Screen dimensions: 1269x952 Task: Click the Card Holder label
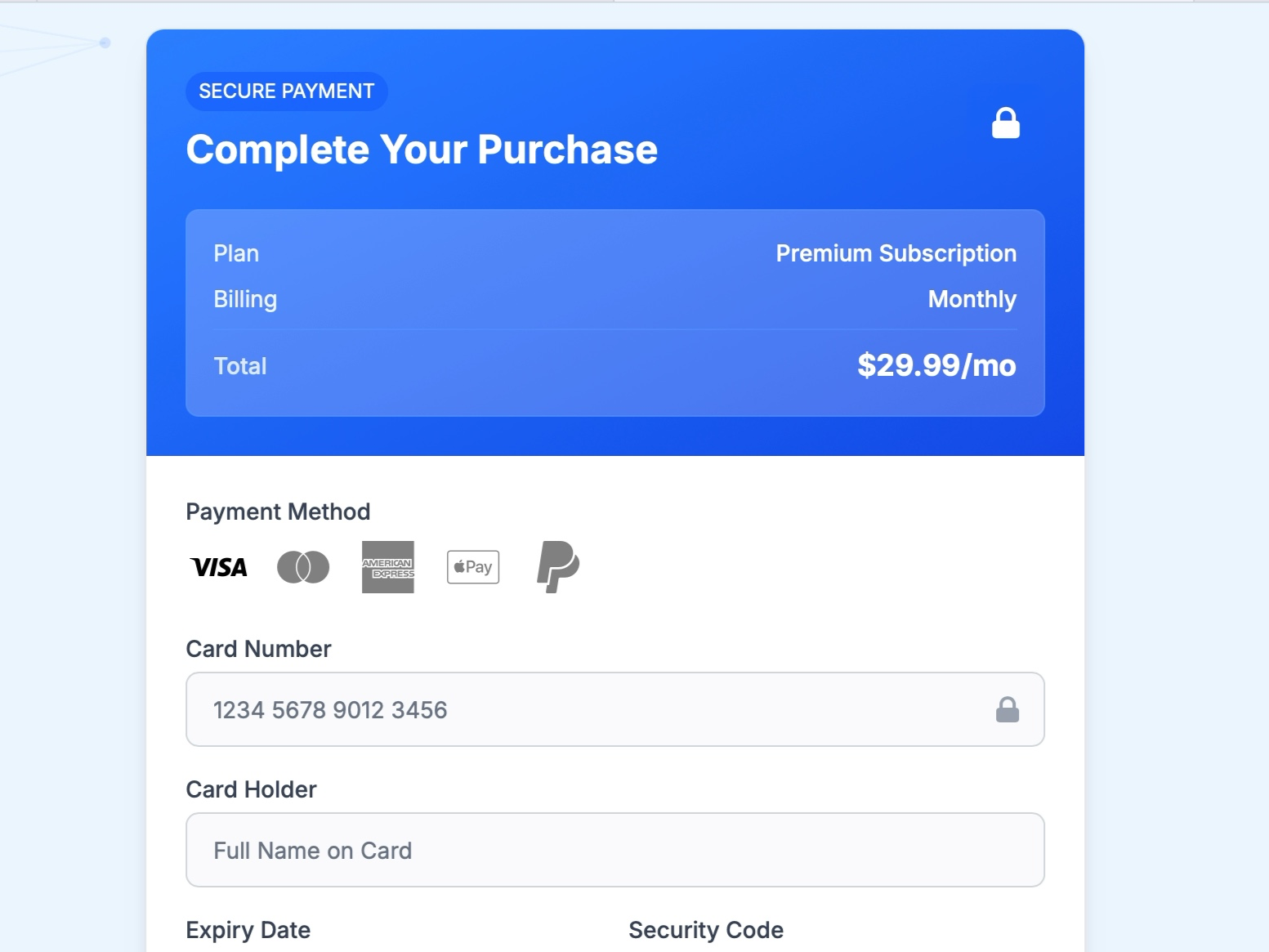(x=251, y=789)
